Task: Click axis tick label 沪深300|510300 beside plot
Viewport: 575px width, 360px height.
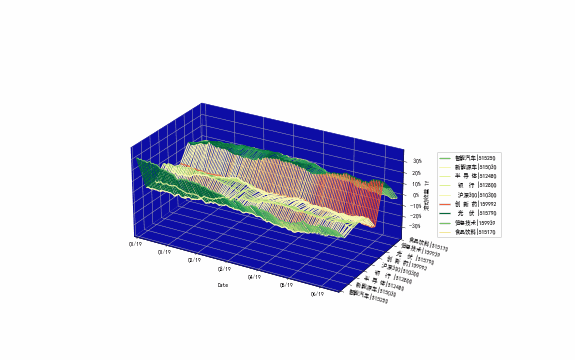Action: click(x=400, y=269)
